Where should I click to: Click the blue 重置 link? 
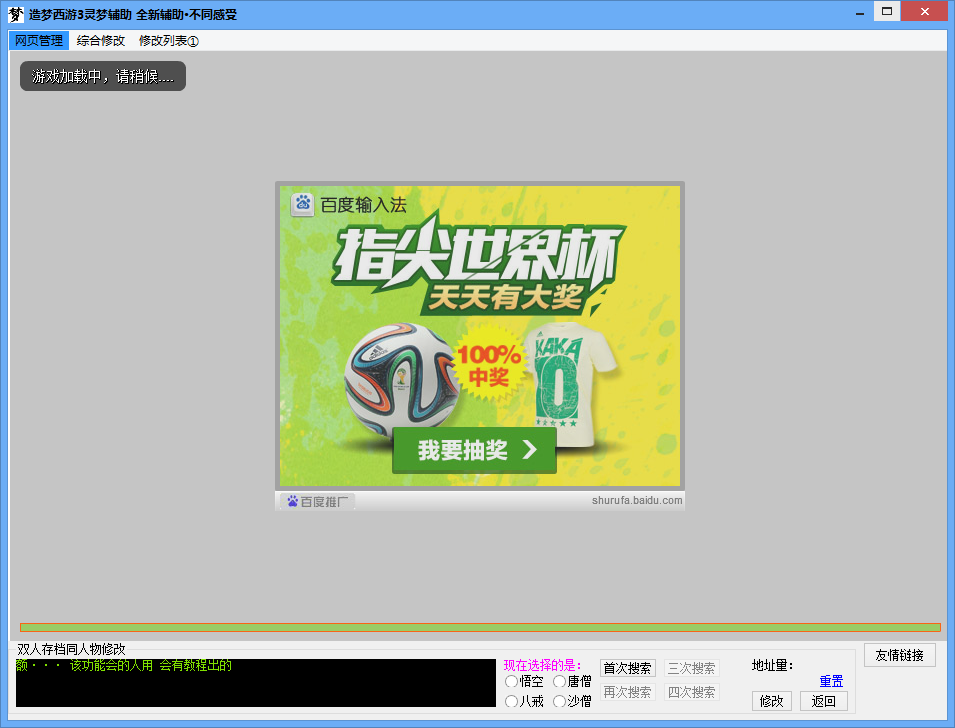pos(831,681)
